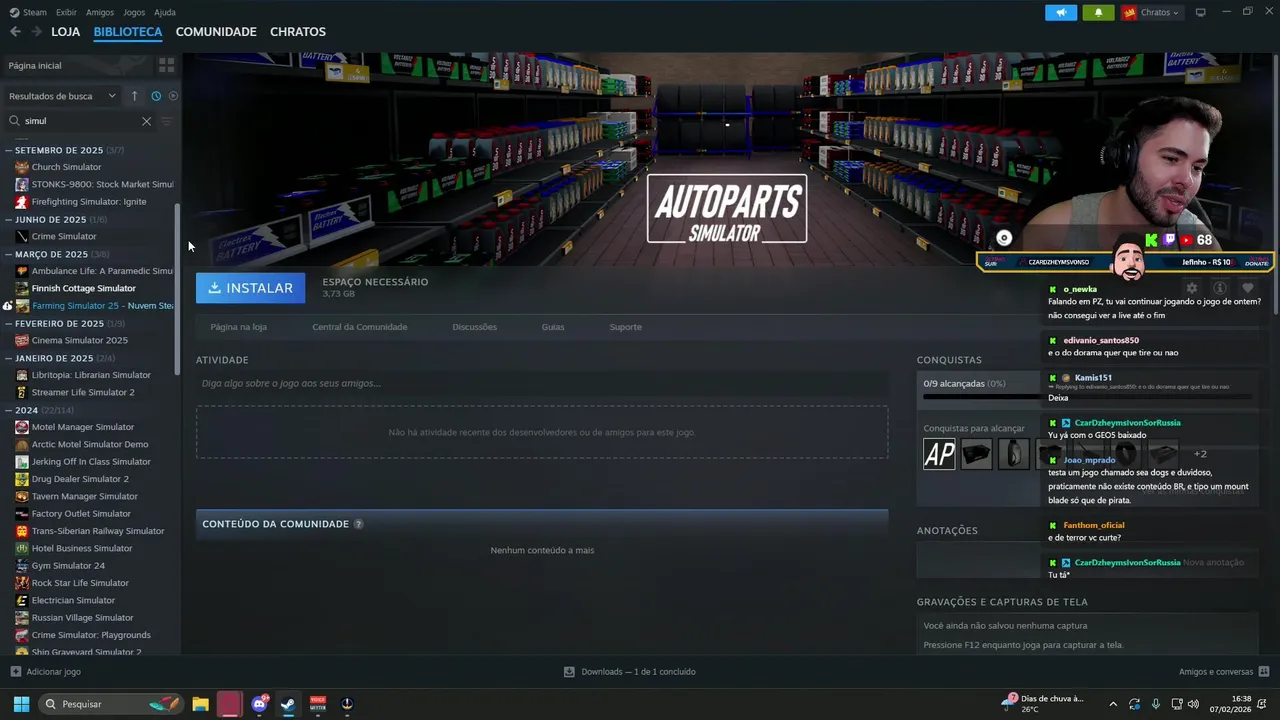
Task: Click the Diga algo sobre o jogo field
Action: click(x=542, y=383)
